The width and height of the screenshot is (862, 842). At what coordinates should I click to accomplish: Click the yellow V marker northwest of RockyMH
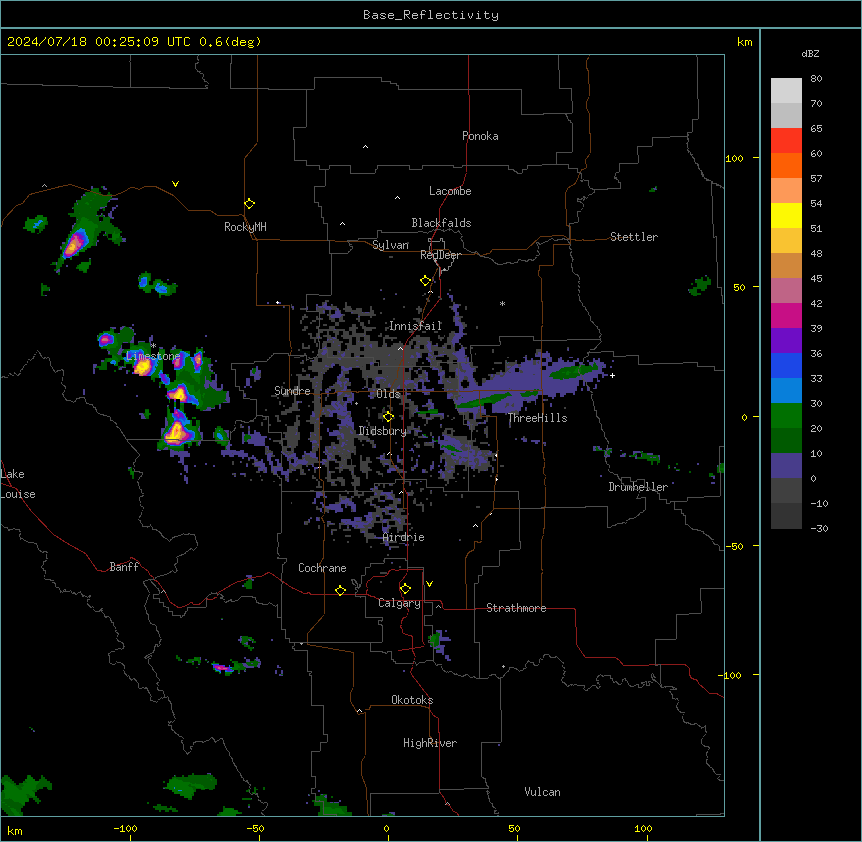pos(175,184)
